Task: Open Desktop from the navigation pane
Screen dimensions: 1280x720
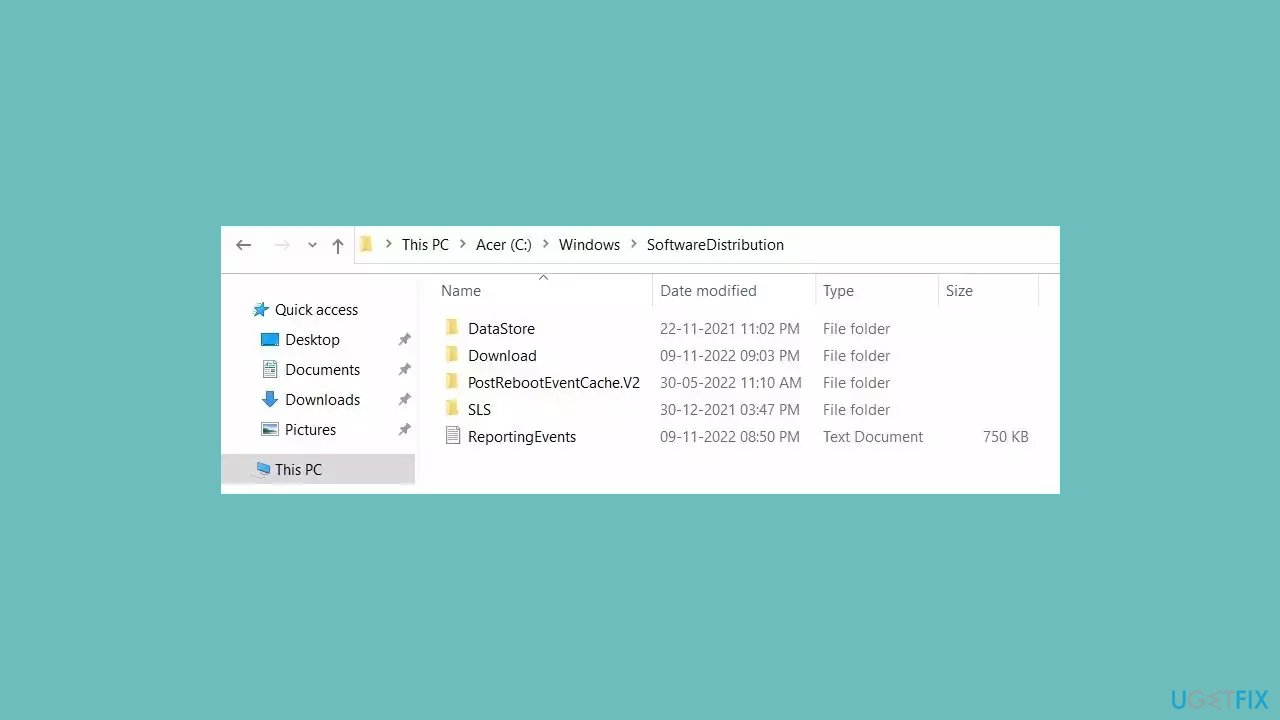Action: tap(312, 340)
